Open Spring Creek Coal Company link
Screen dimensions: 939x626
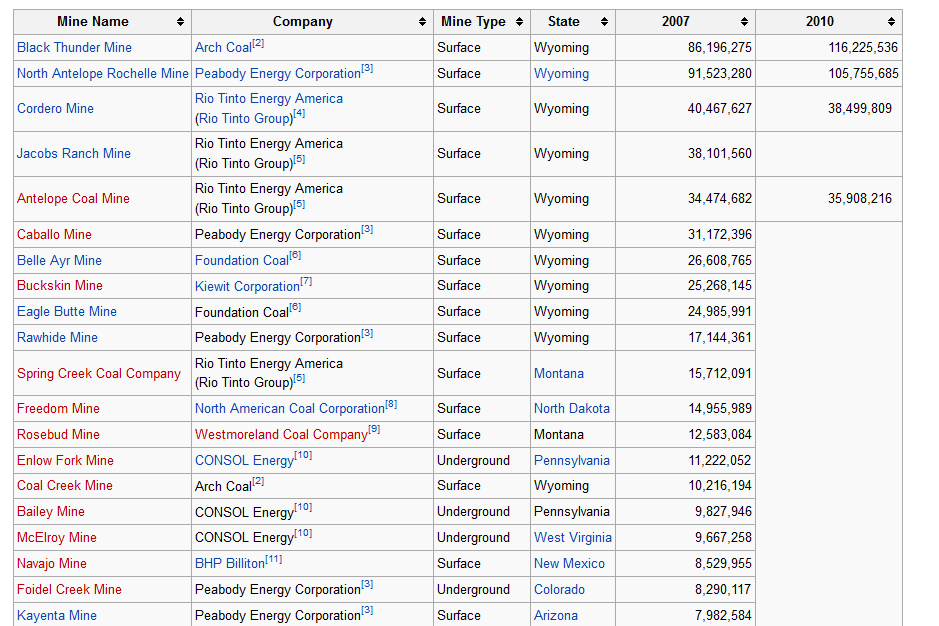click(x=99, y=374)
